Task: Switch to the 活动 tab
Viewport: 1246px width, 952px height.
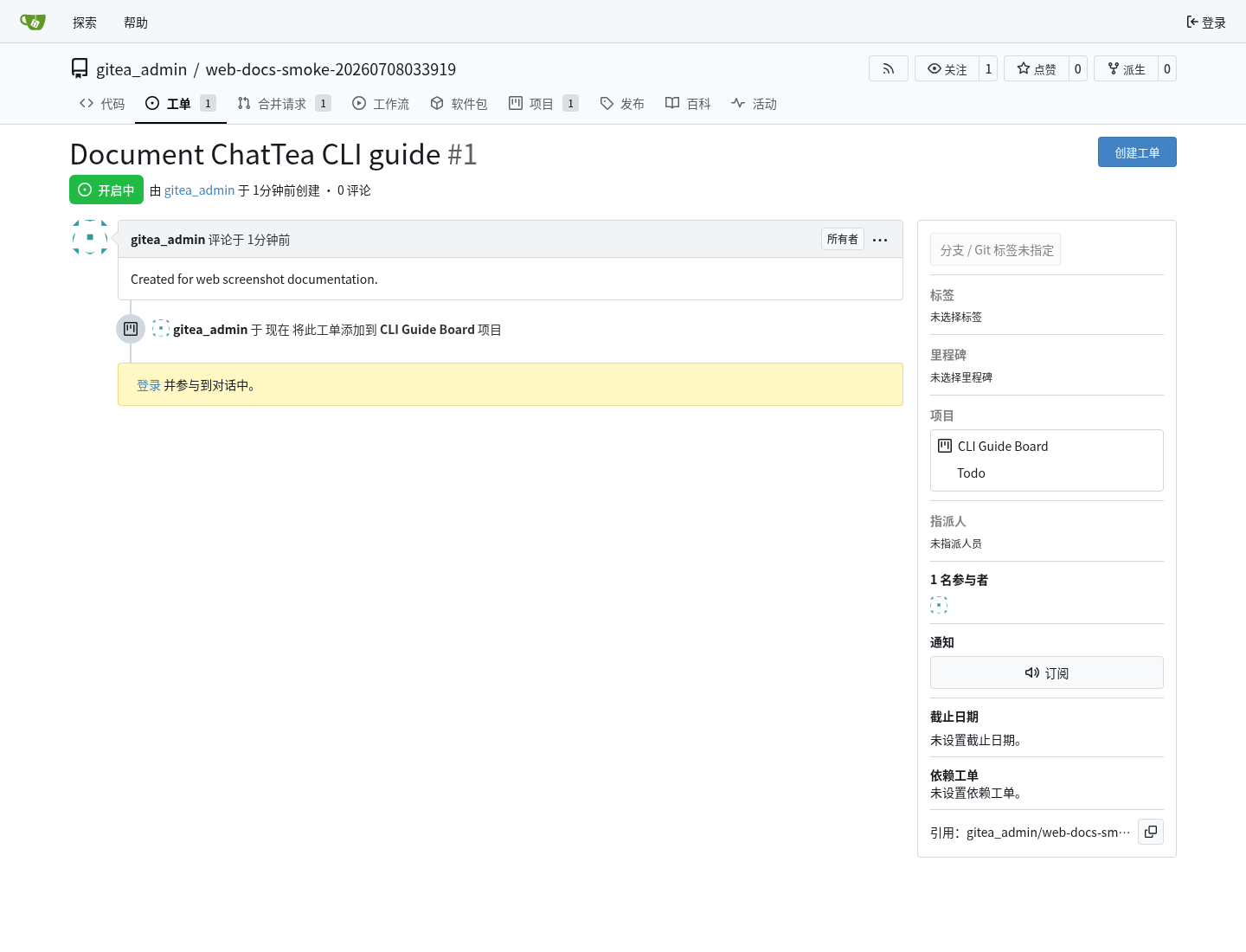Action: click(754, 104)
